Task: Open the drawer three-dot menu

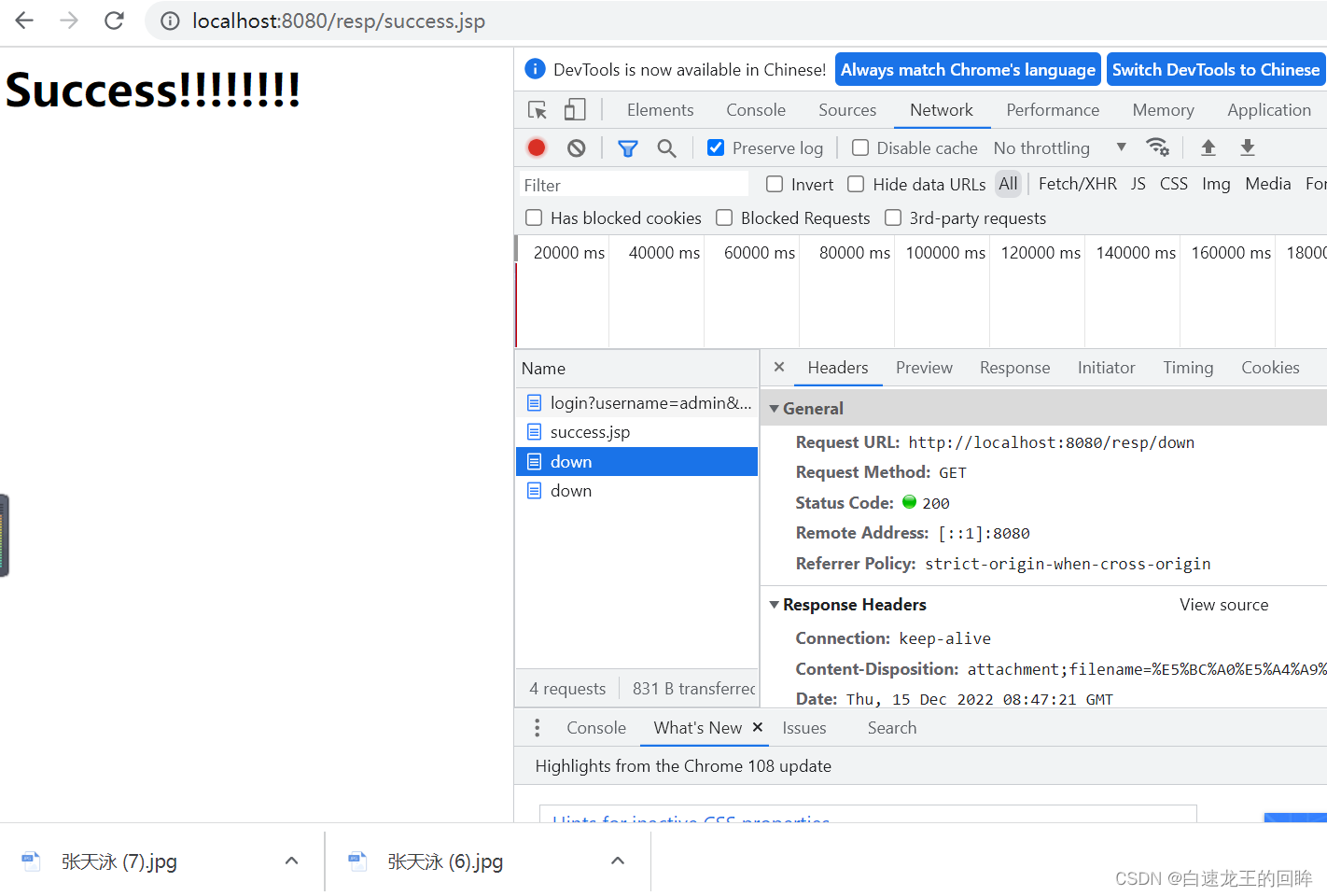Action: pos(537,728)
